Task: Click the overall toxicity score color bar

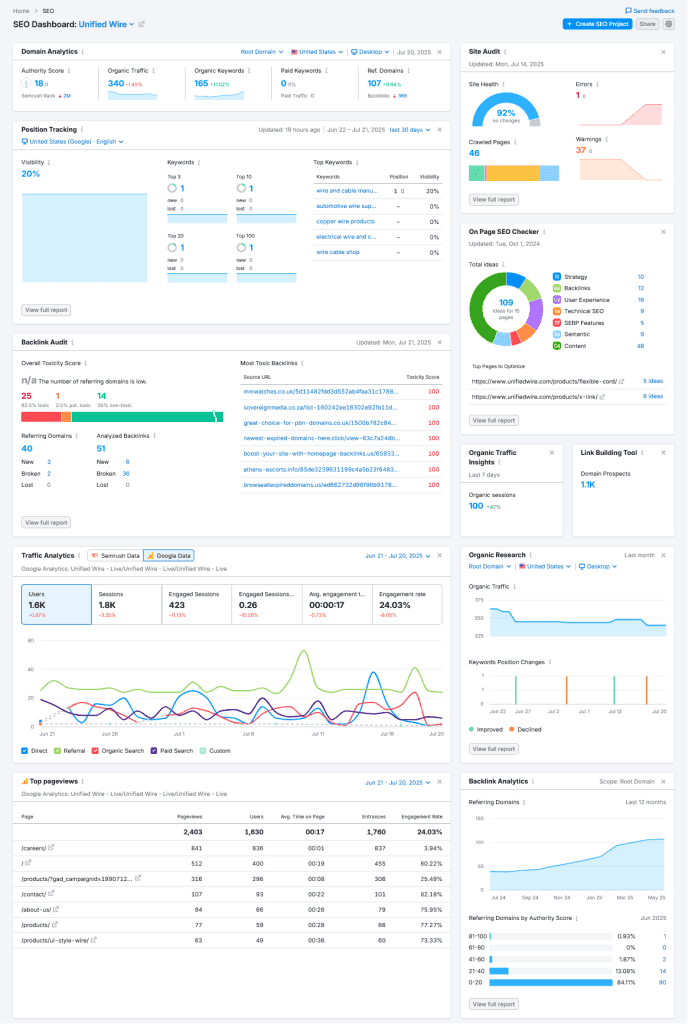Action: tap(122, 416)
